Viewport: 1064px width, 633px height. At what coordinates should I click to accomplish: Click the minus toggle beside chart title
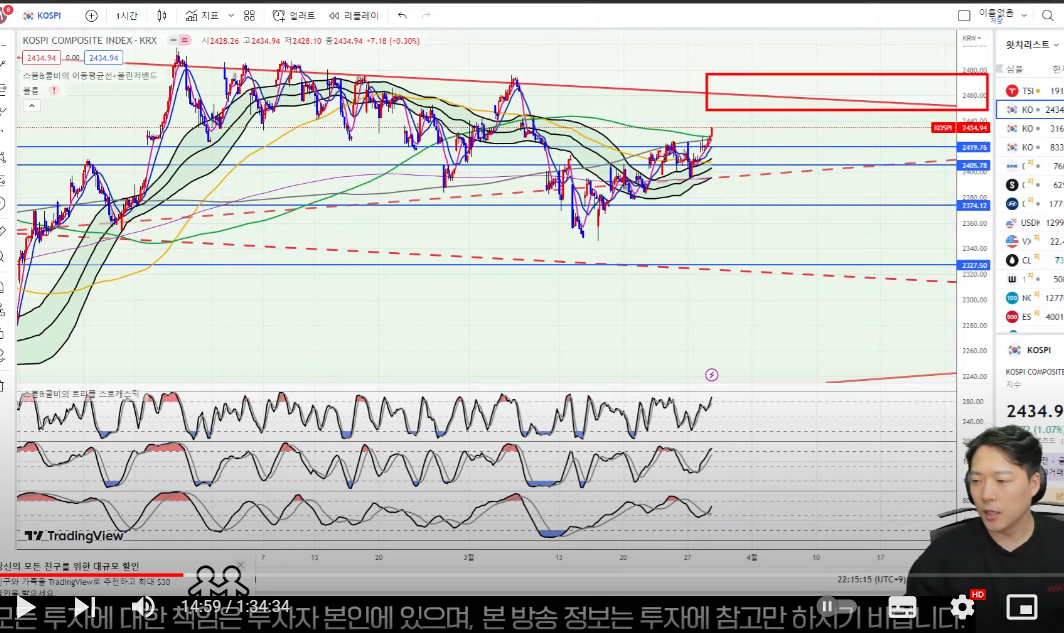(x=173, y=40)
